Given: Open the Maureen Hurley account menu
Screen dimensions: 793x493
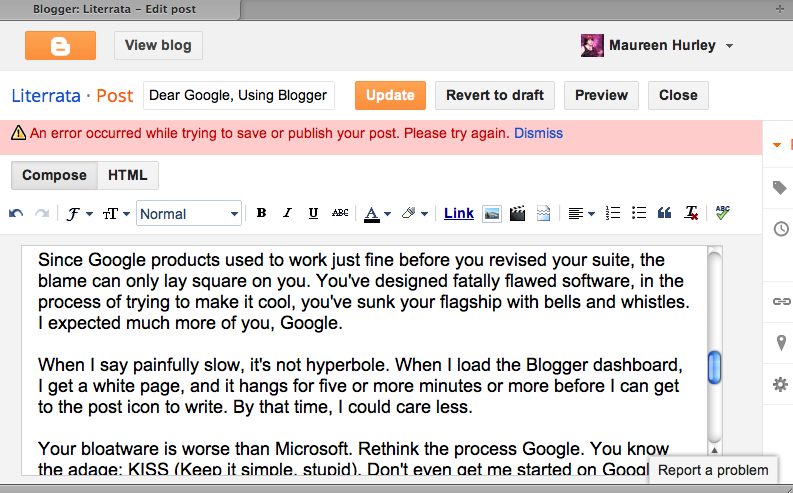Looking at the screenshot, I should click(x=657, y=46).
